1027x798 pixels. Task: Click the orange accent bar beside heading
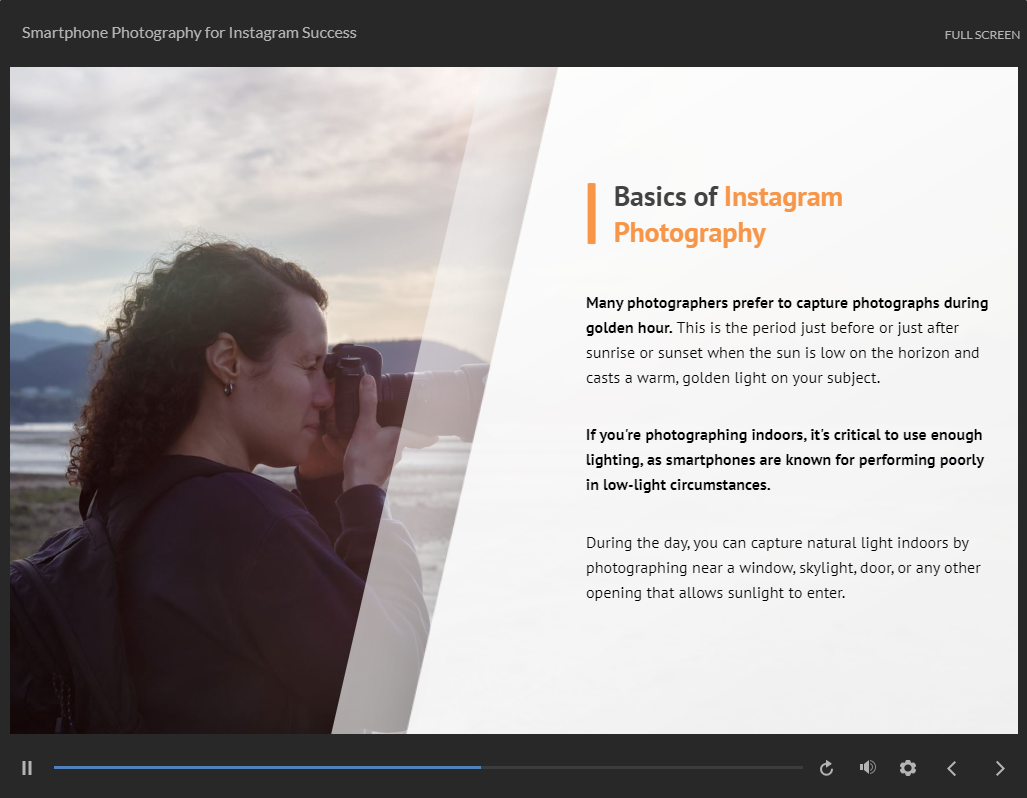591,213
